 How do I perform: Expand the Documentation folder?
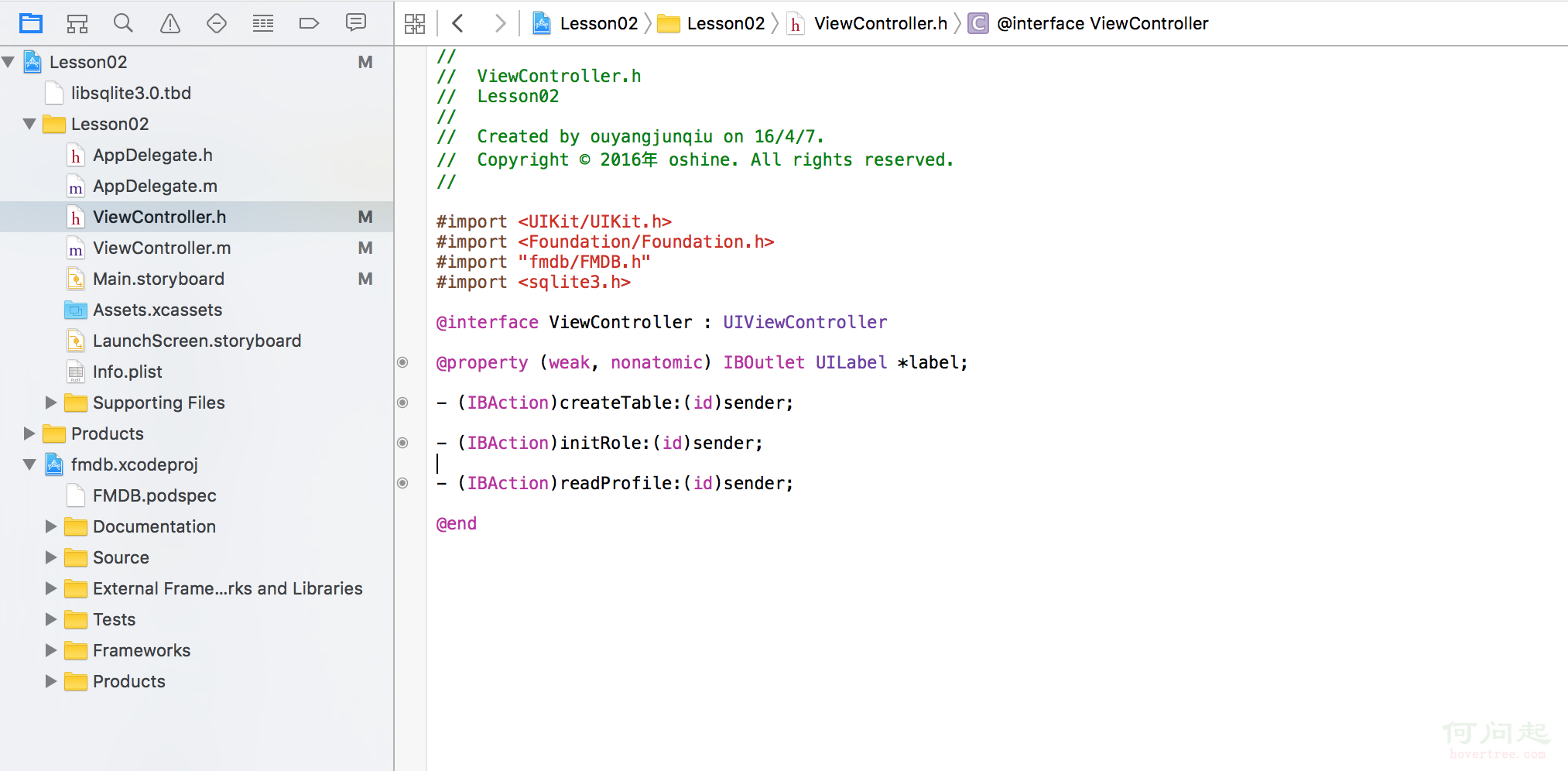51,526
